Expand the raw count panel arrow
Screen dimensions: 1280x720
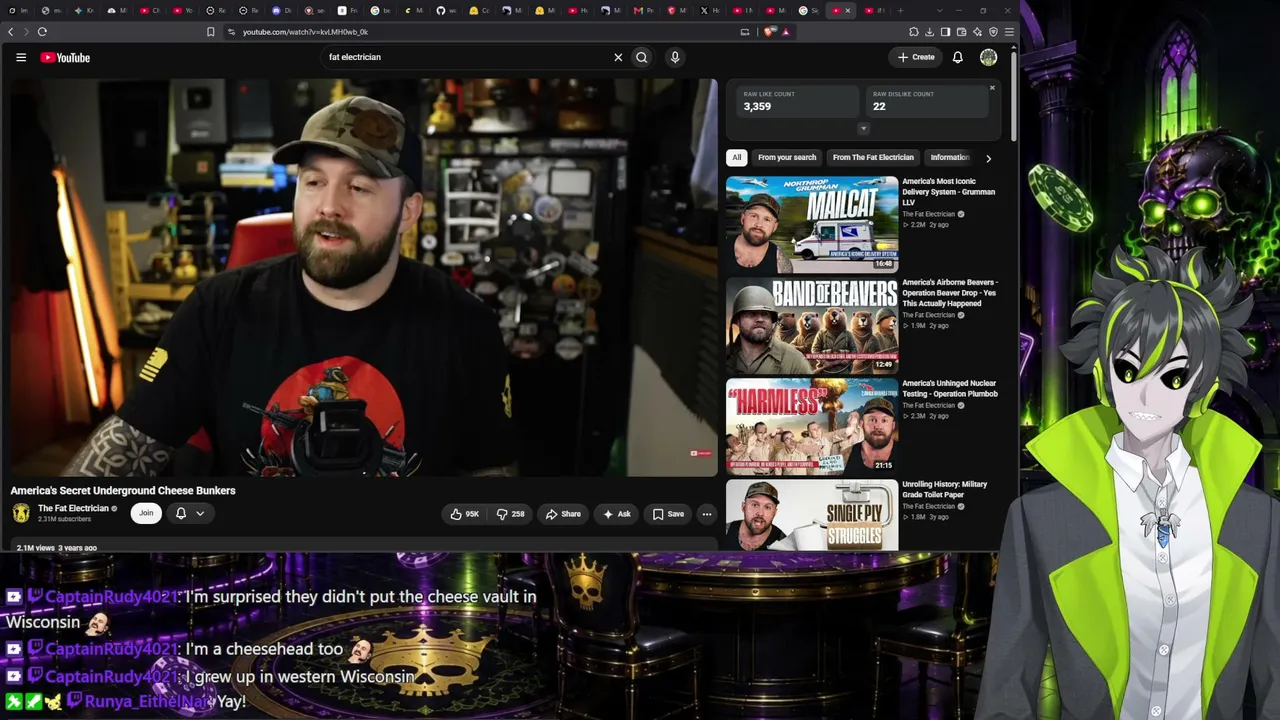tap(864, 128)
